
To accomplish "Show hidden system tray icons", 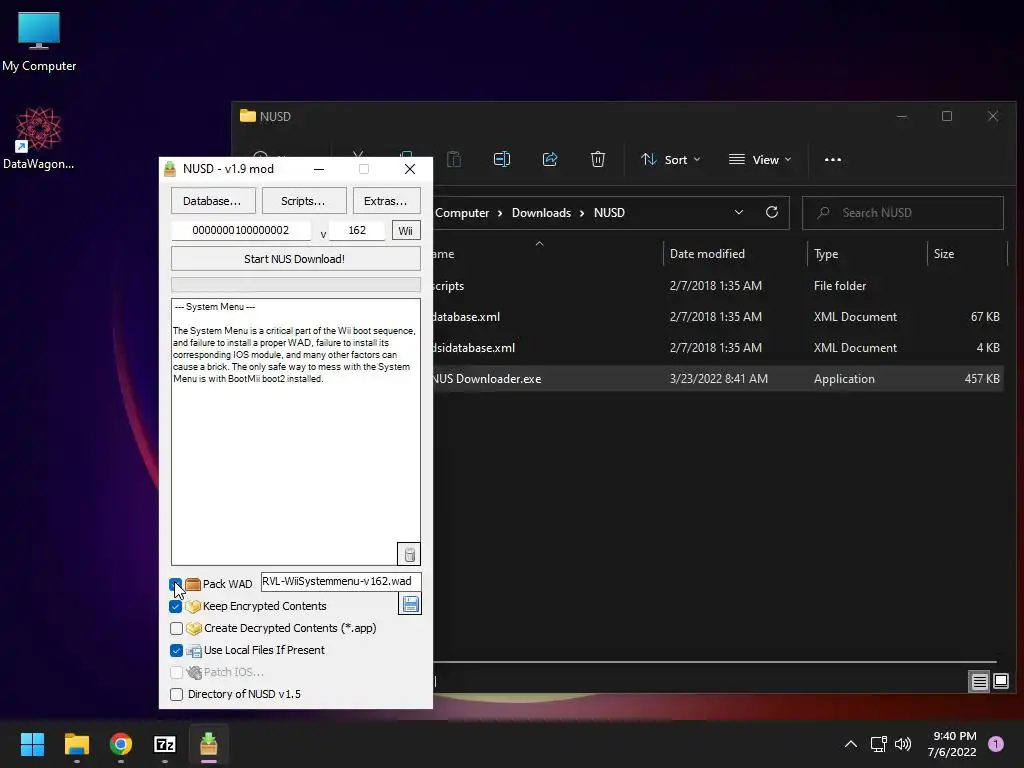I will (x=851, y=744).
